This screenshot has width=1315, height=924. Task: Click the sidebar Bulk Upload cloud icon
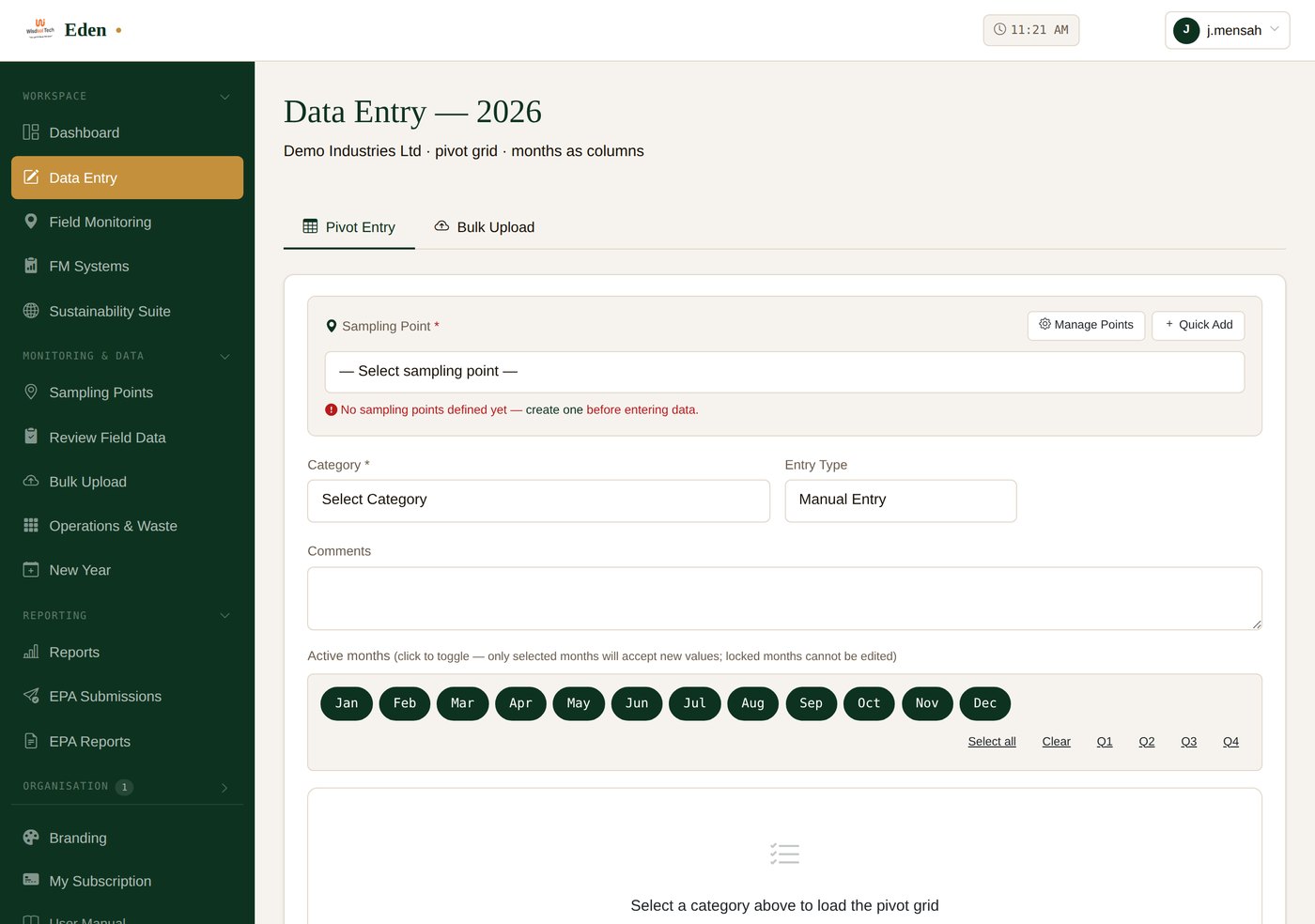point(31,481)
